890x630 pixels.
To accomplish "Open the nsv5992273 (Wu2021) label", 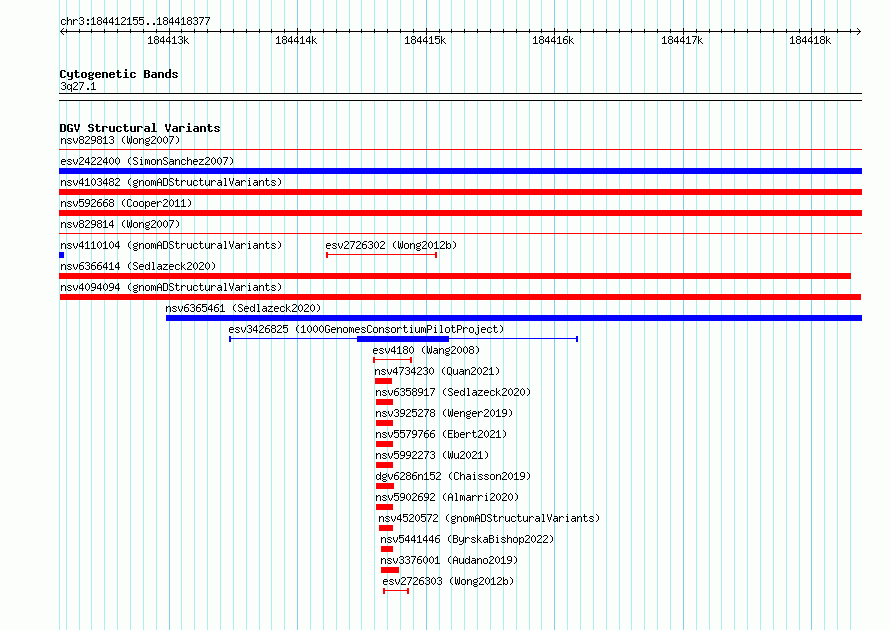I will [432, 455].
